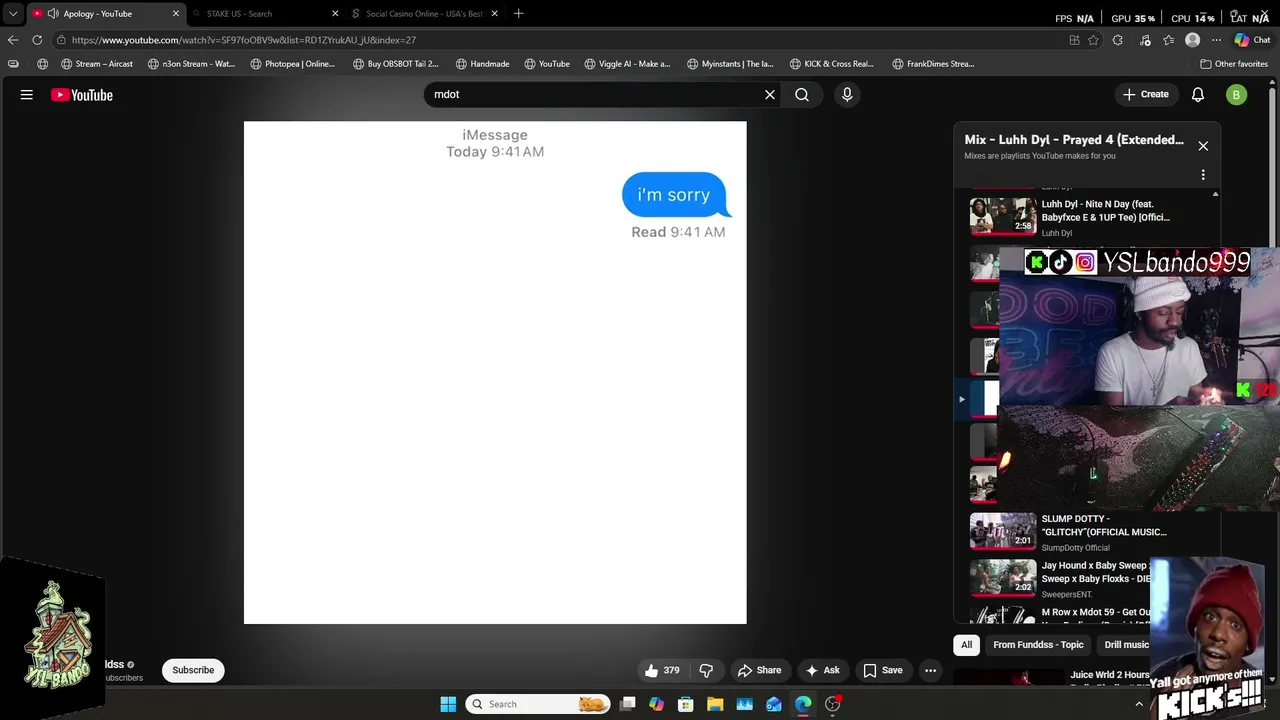Dislike the video with thumbs down
Image resolution: width=1280 pixels, height=720 pixels.
tap(706, 670)
